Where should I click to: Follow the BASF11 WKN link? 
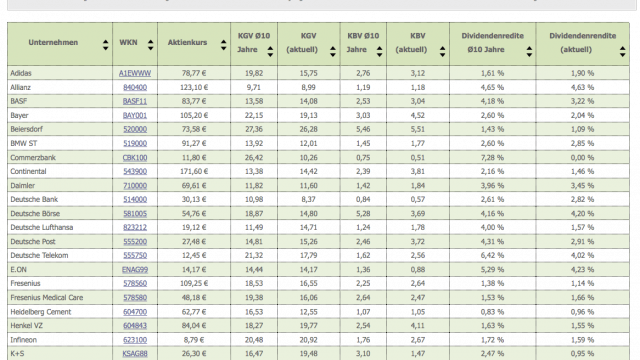pyautogui.click(x=135, y=101)
